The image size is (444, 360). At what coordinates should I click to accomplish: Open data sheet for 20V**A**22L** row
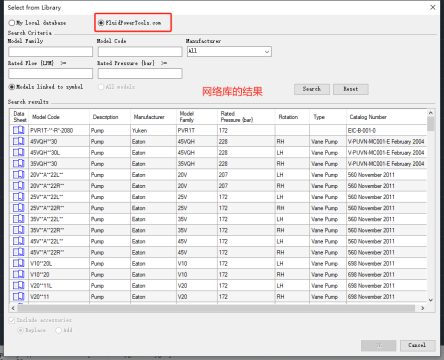coord(19,174)
